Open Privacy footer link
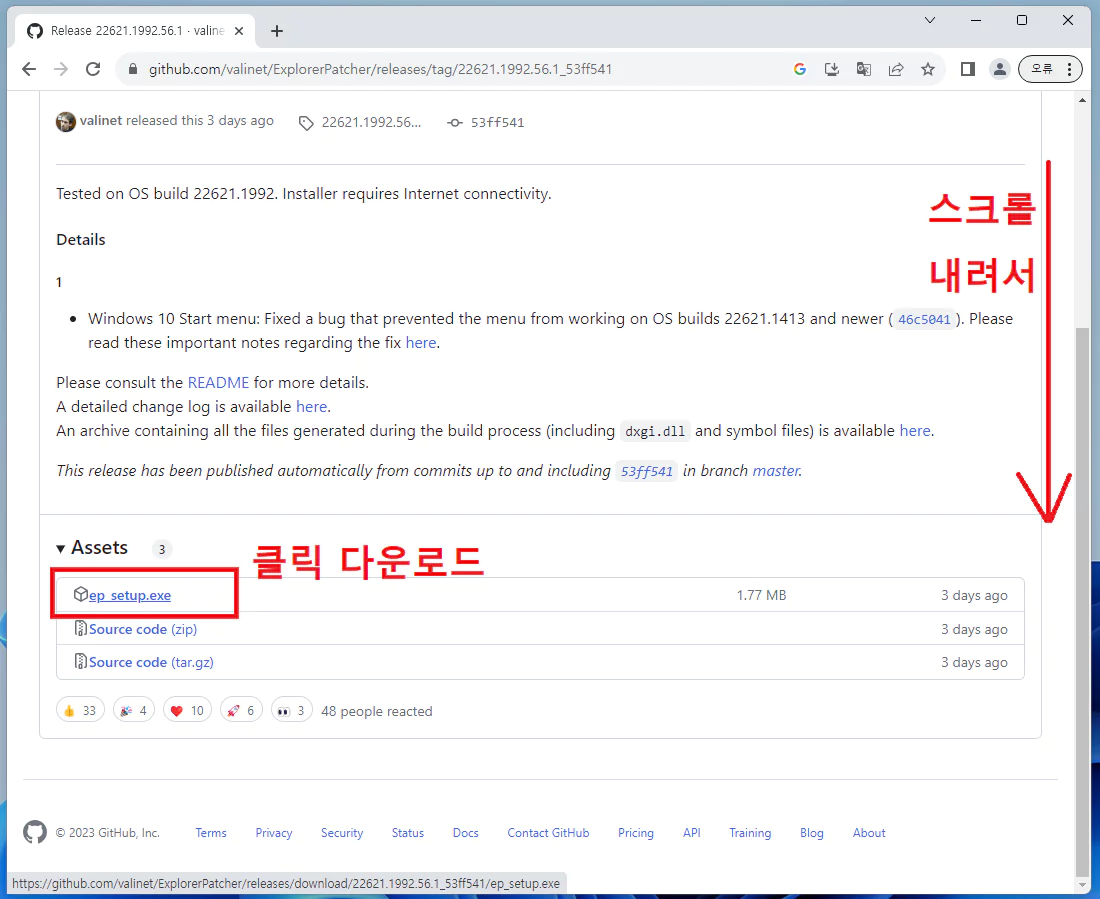Image resolution: width=1100 pixels, height=899 pixels. pyautogui.click(x=274, y=832)
